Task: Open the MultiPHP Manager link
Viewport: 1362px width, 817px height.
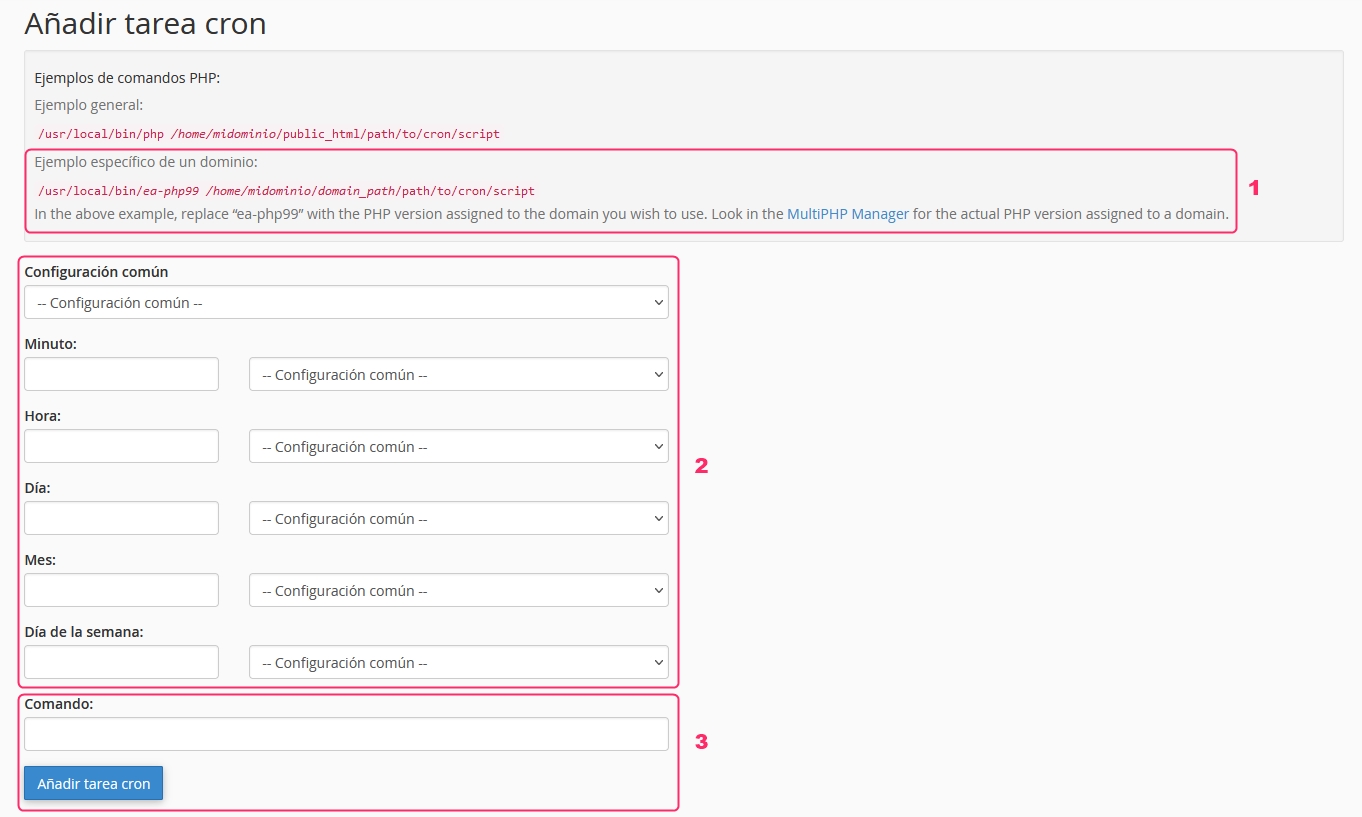Action: tap(847, 214)
